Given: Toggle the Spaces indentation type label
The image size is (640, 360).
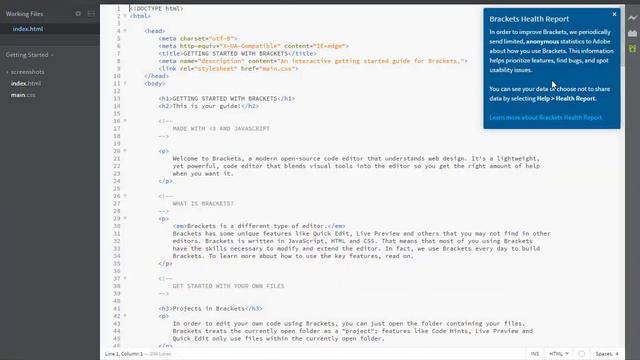Looking at the screenshot, I should tap(604, 354).
